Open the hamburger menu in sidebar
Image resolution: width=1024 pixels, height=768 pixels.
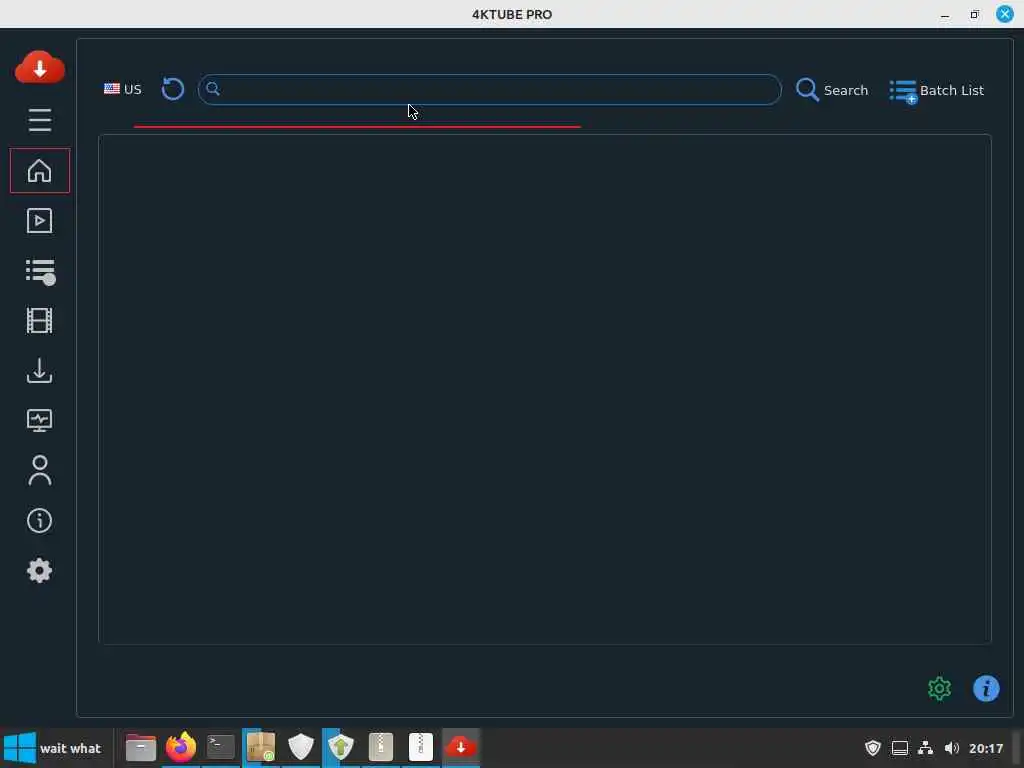point(40,120)
